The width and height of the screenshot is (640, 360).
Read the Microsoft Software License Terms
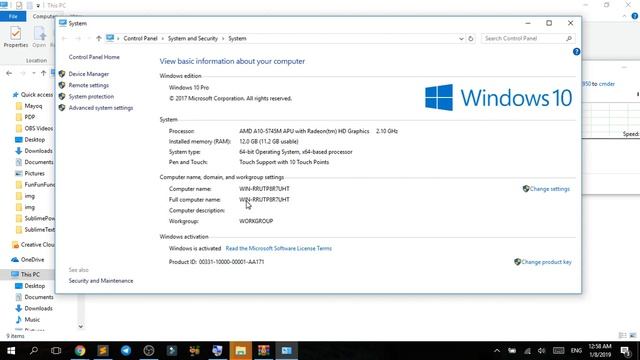tap(278, 249)
